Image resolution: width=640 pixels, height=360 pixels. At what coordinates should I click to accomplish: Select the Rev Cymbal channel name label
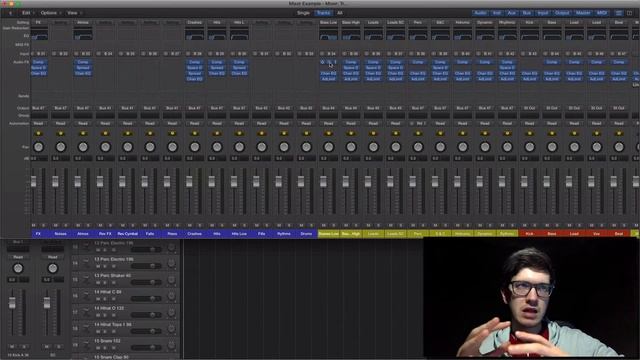pos(127,233)
